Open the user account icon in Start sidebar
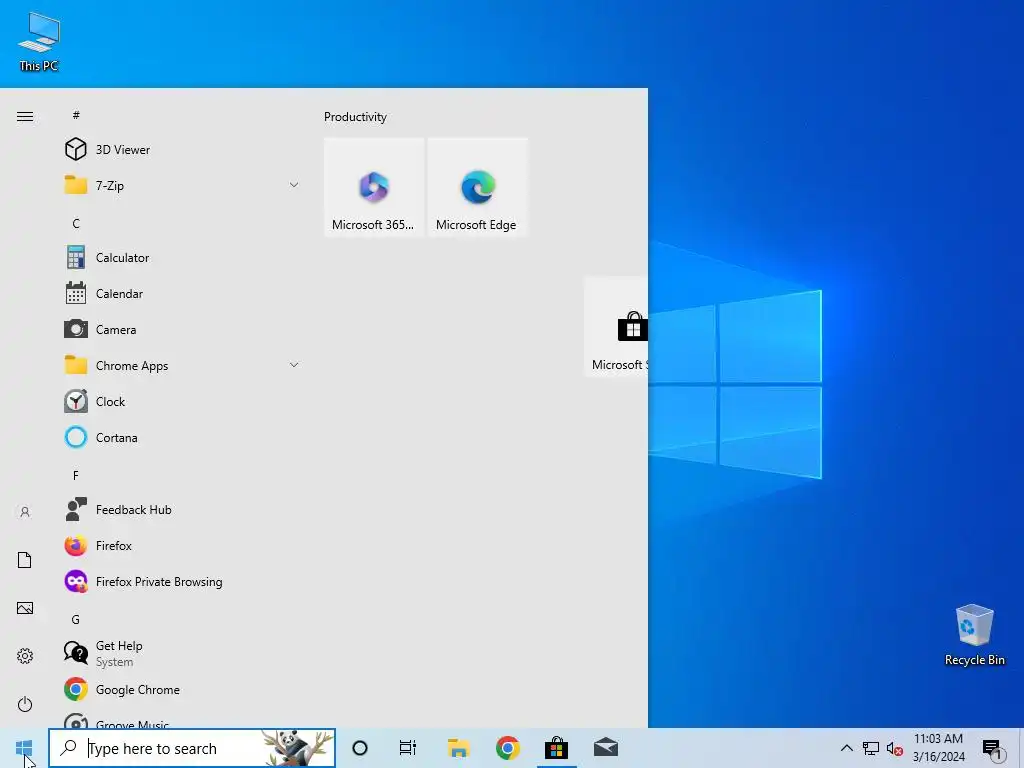1024x768 pixels. (x=25, y=512)
